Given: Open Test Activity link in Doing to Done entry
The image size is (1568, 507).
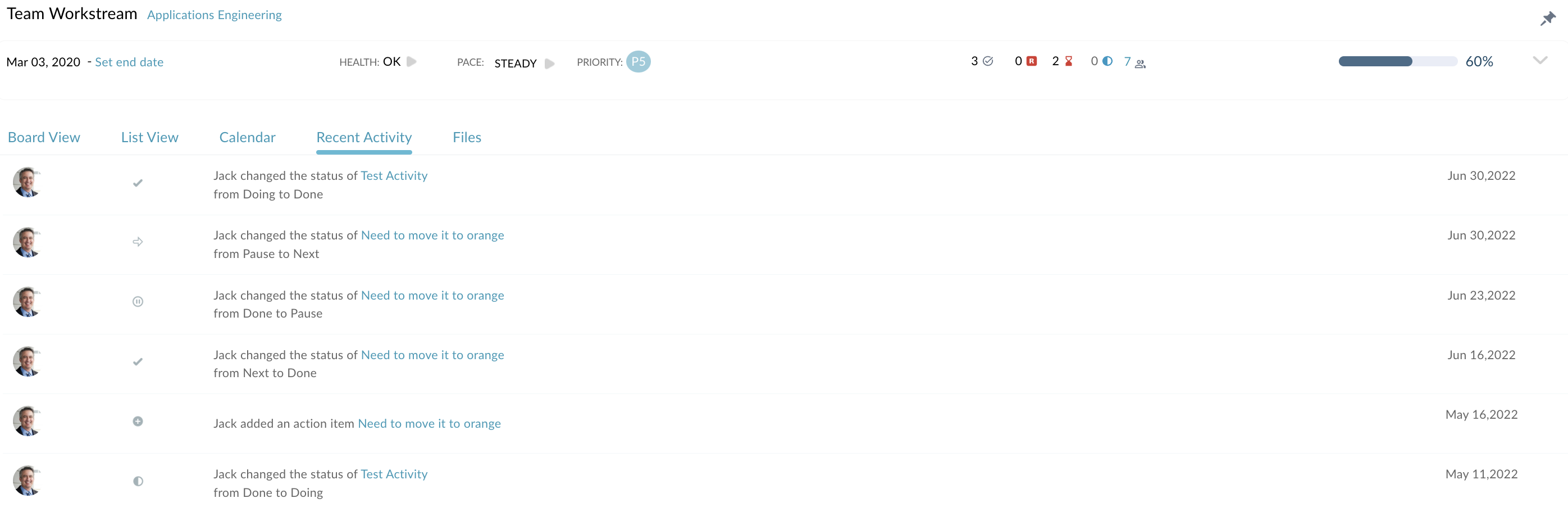Looking at the screenshot, I should point(394,175).
